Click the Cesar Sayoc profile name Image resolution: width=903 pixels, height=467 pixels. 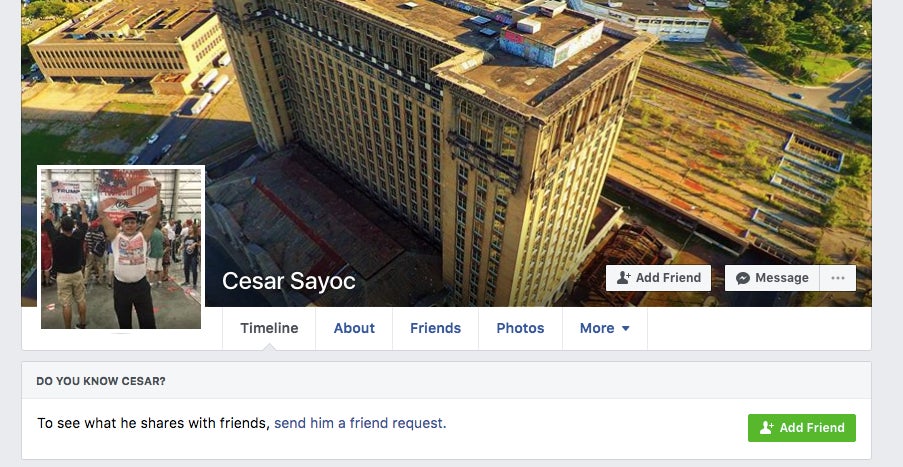289,281
